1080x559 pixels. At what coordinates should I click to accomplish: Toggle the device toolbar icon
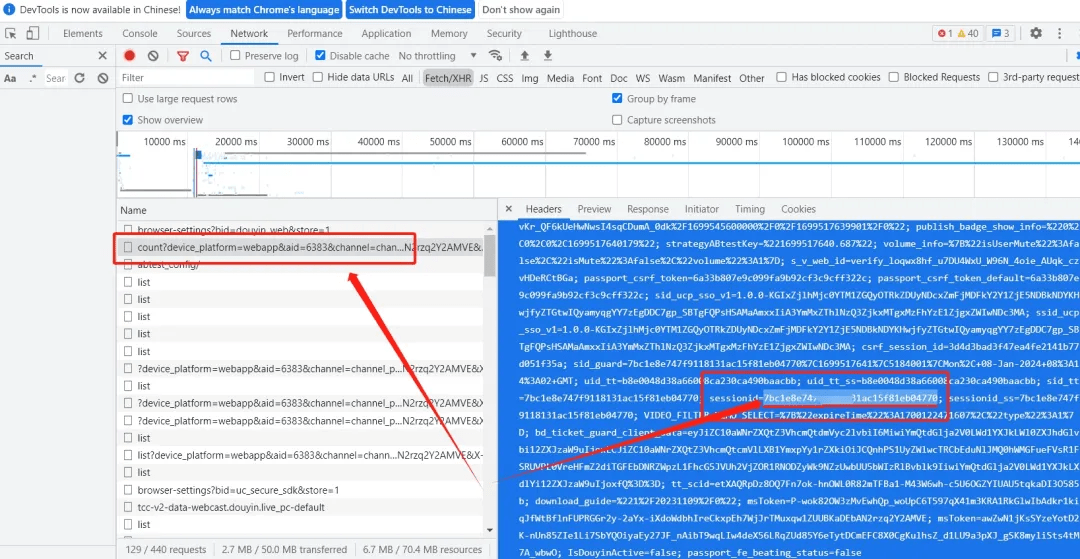(x=35, y=33)
